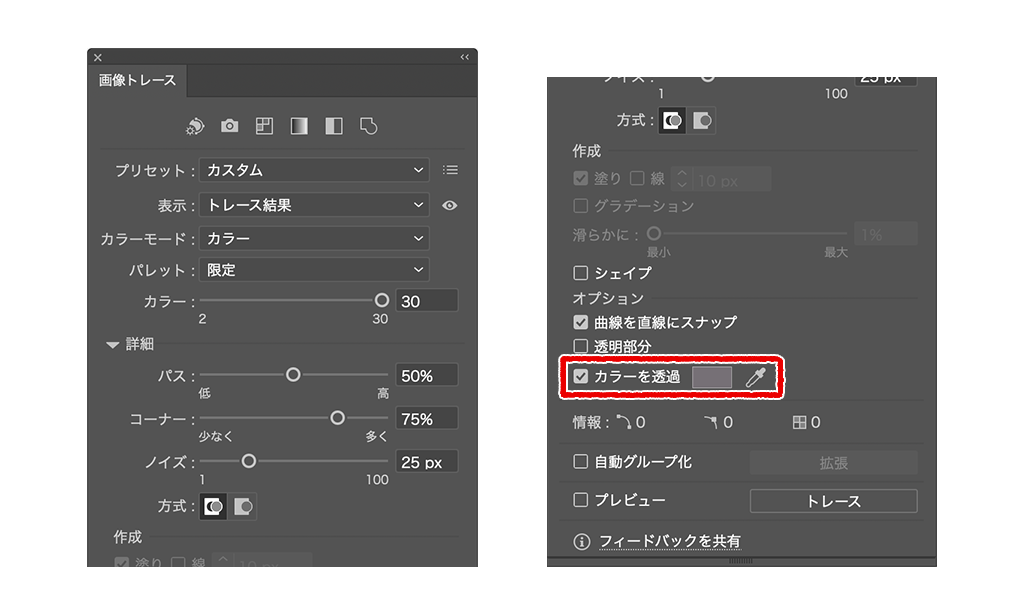This screenshot has width=1024, height=600.
Task: Select the Outline preset icon
Action: (x=368, y=126)
